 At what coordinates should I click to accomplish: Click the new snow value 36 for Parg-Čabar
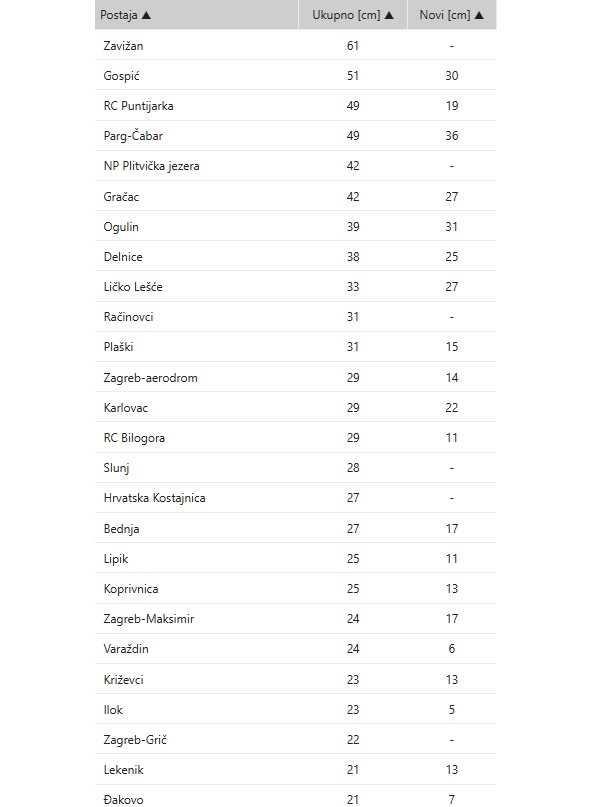click(452, 136)
